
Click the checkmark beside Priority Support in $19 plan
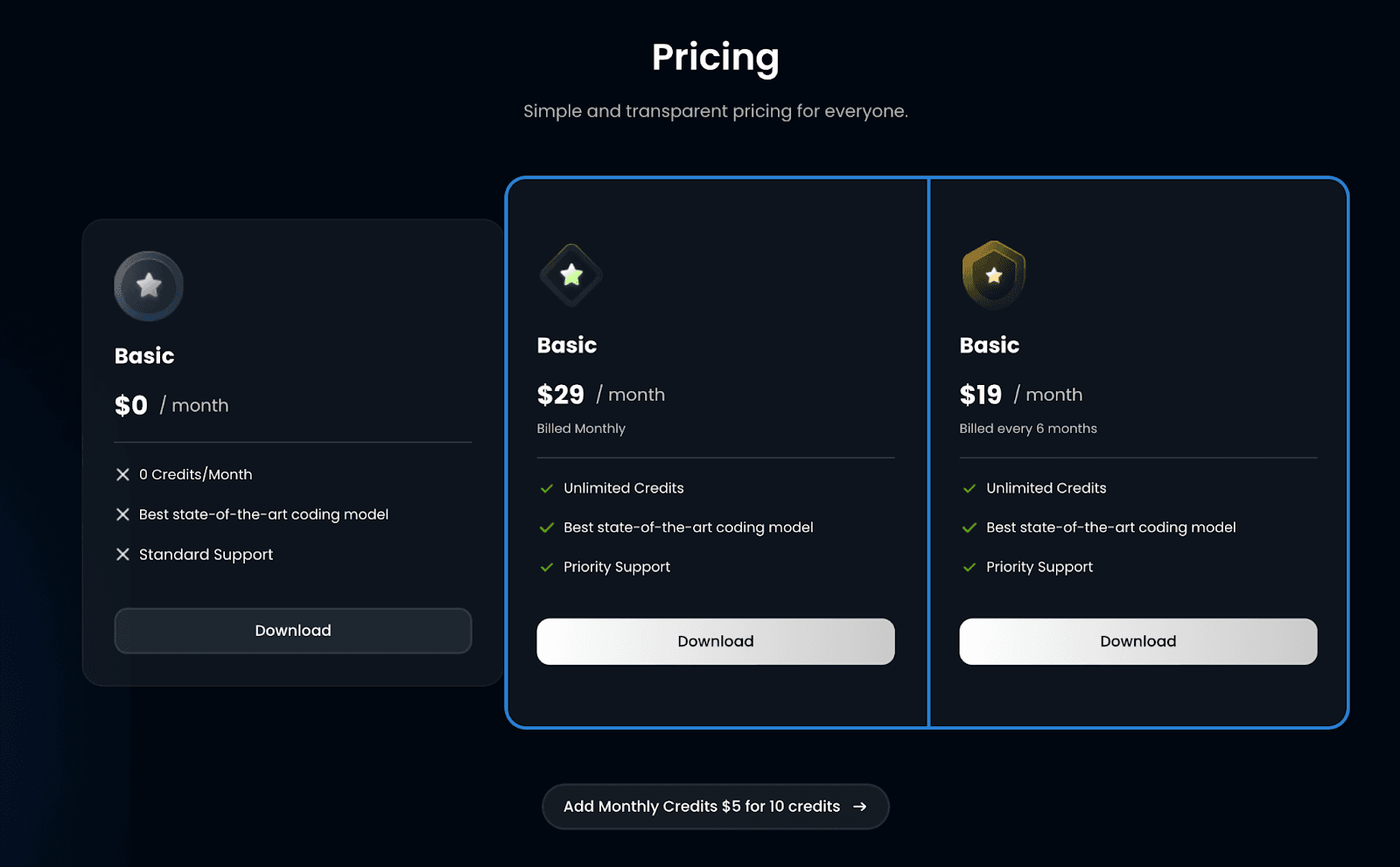pyautogui.click(x=969, y=567)
